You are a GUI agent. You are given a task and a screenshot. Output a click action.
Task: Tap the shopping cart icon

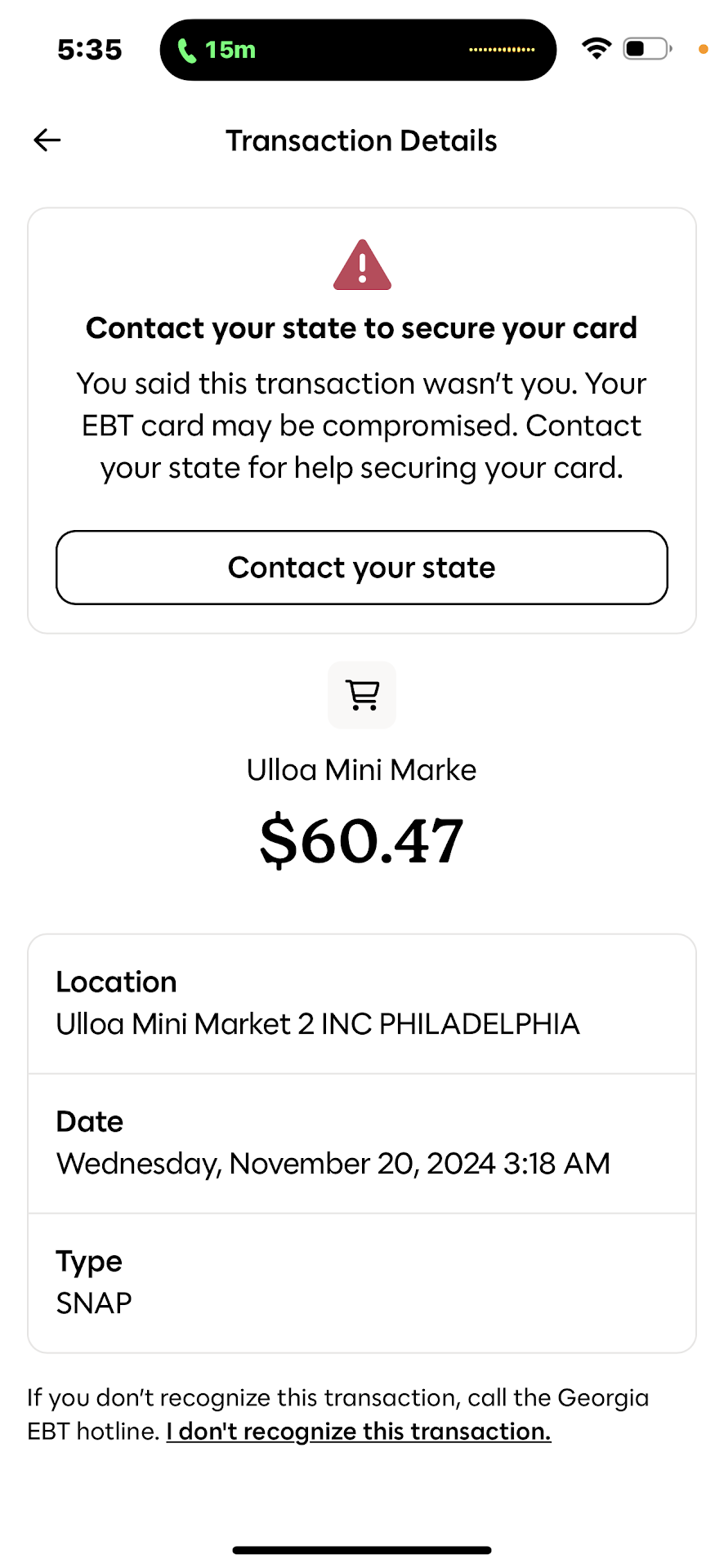tap(362, 695)
